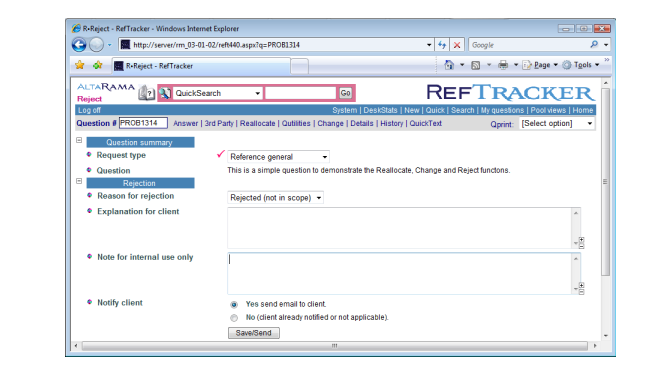The height and width of the screenshot is (385, 672).
Task: Go to the Home link
Action: (x=583, y=110)
